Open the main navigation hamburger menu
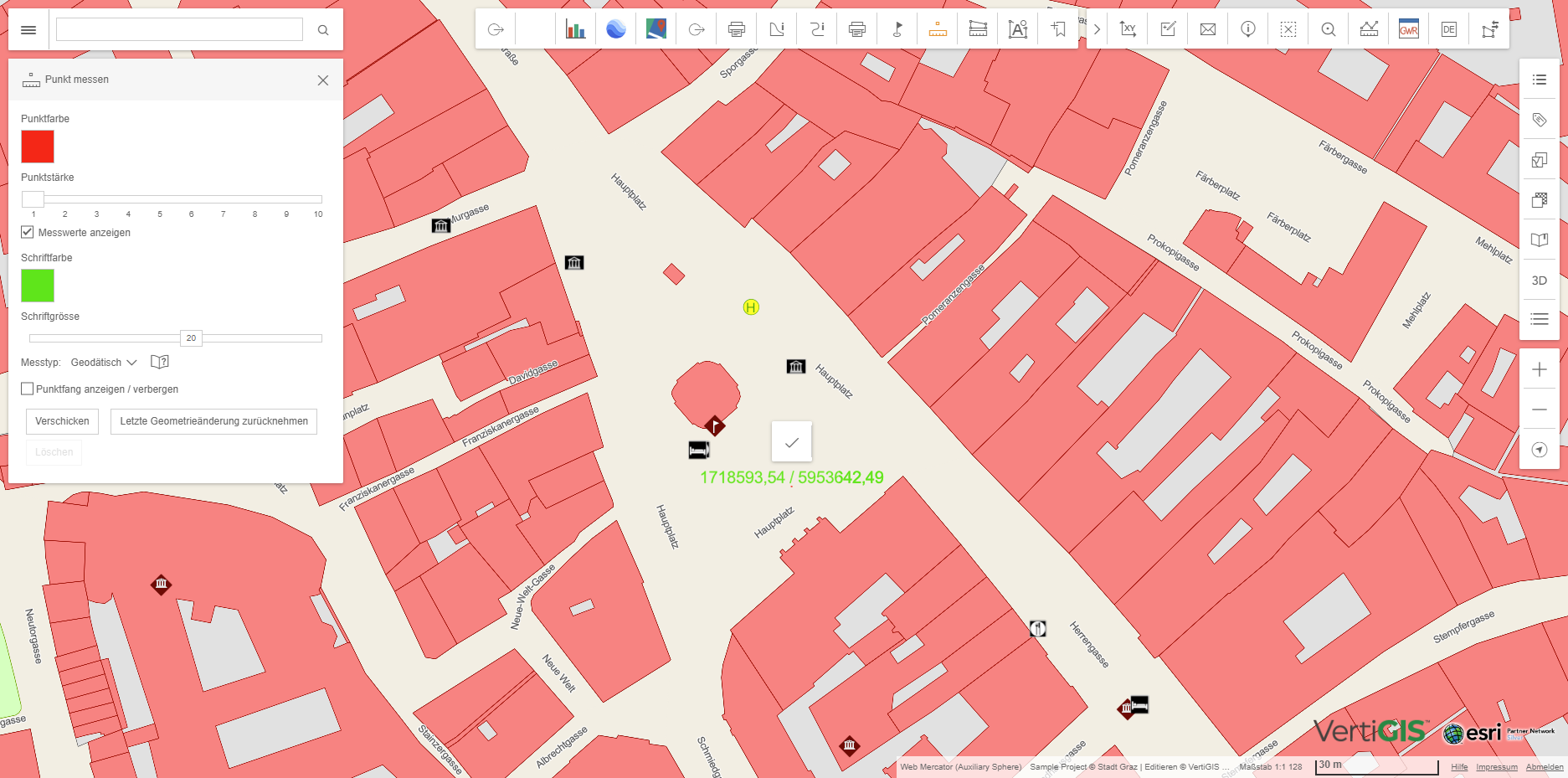The image size is (1568, 778). pos(28,29)
